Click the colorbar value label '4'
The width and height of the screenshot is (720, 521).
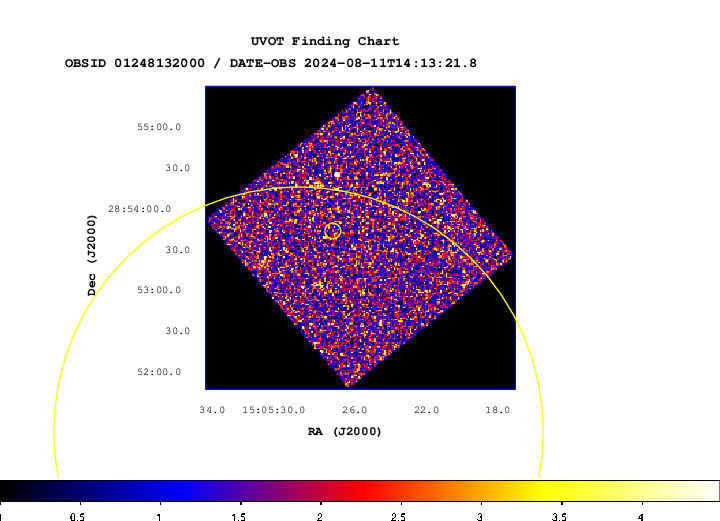[x=641, y=517]
